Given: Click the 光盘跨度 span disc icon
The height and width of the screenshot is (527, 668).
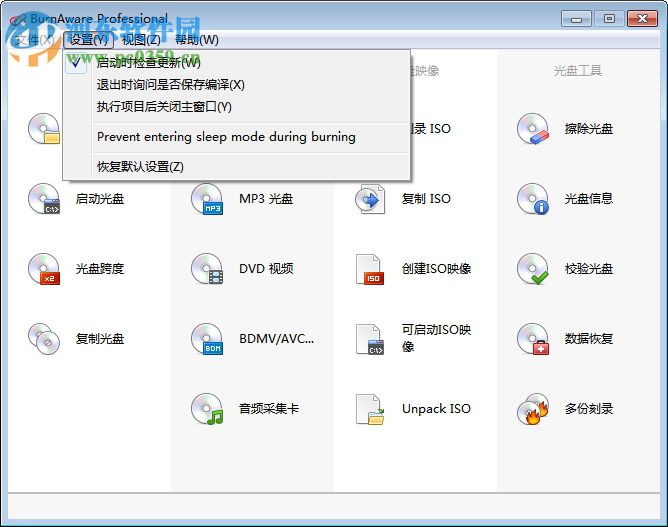Looking at the screenshot, I should click(44, 269).
